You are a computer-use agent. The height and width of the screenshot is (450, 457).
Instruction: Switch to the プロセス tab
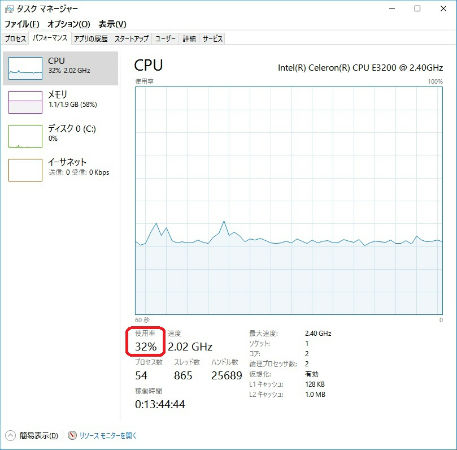click(15, 39)
